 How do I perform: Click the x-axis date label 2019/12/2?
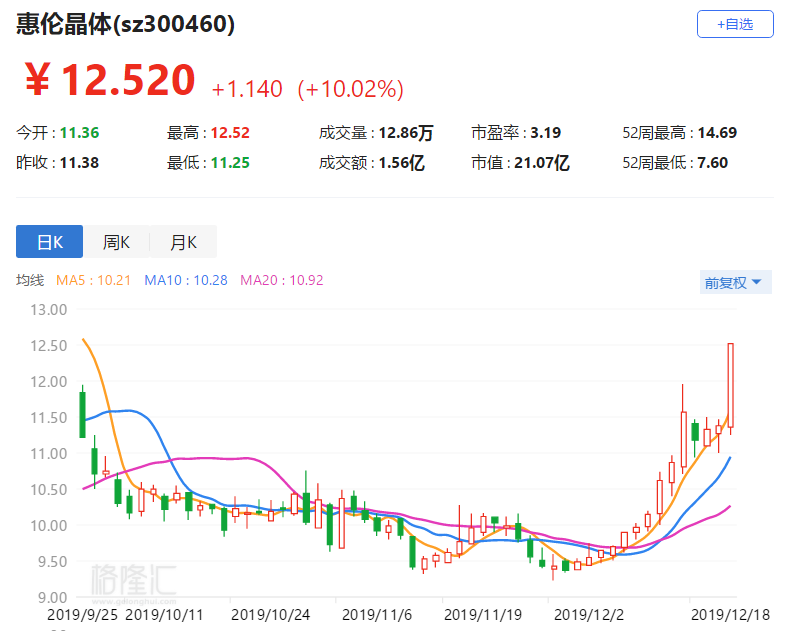click(589, 615)
